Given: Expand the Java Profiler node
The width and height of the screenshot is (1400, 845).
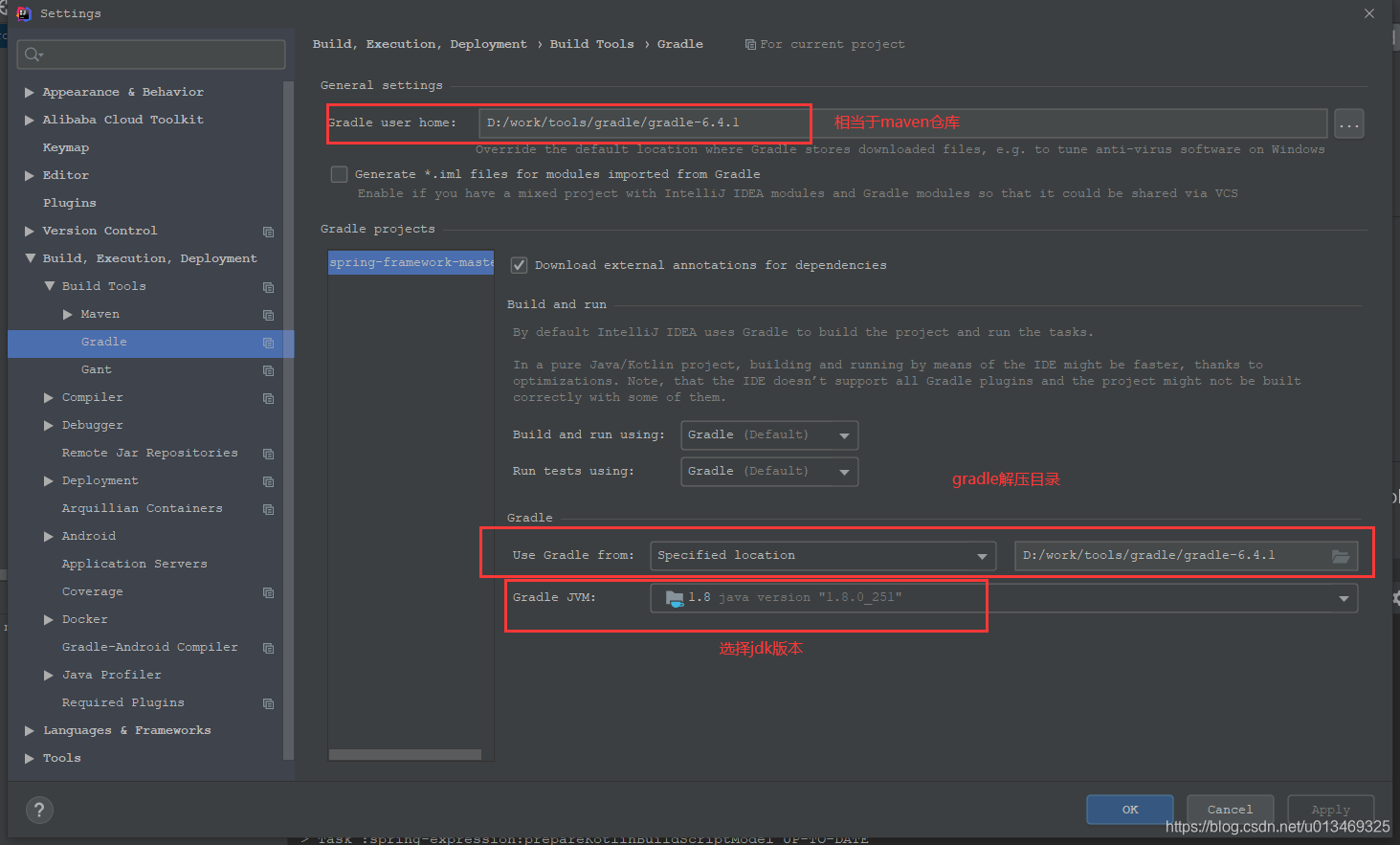Looking at the screenshot, I should tap(49, 676).
